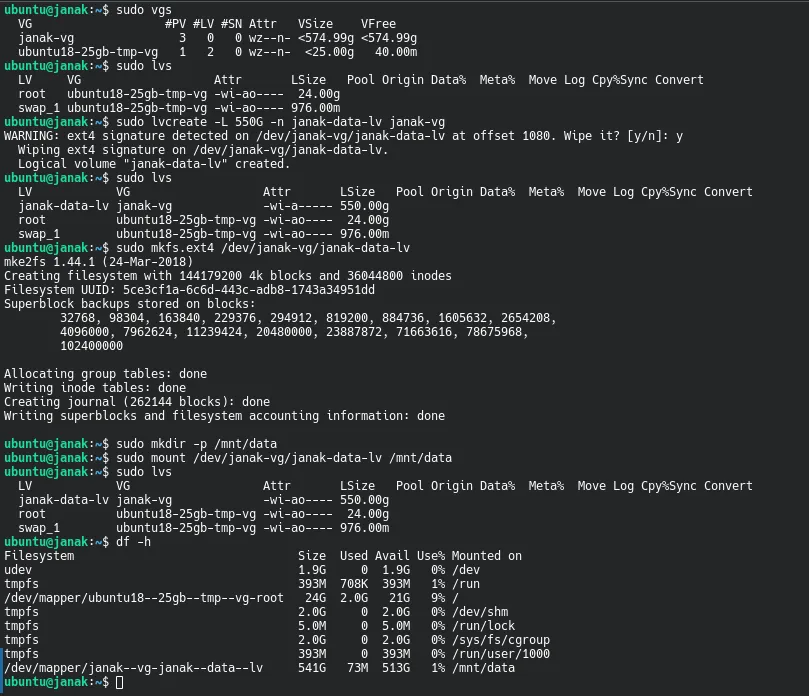Click the 'Creating journal (262144 blocks)' line
Viewport: 809px width, 696px height.
tap(137, 401)
